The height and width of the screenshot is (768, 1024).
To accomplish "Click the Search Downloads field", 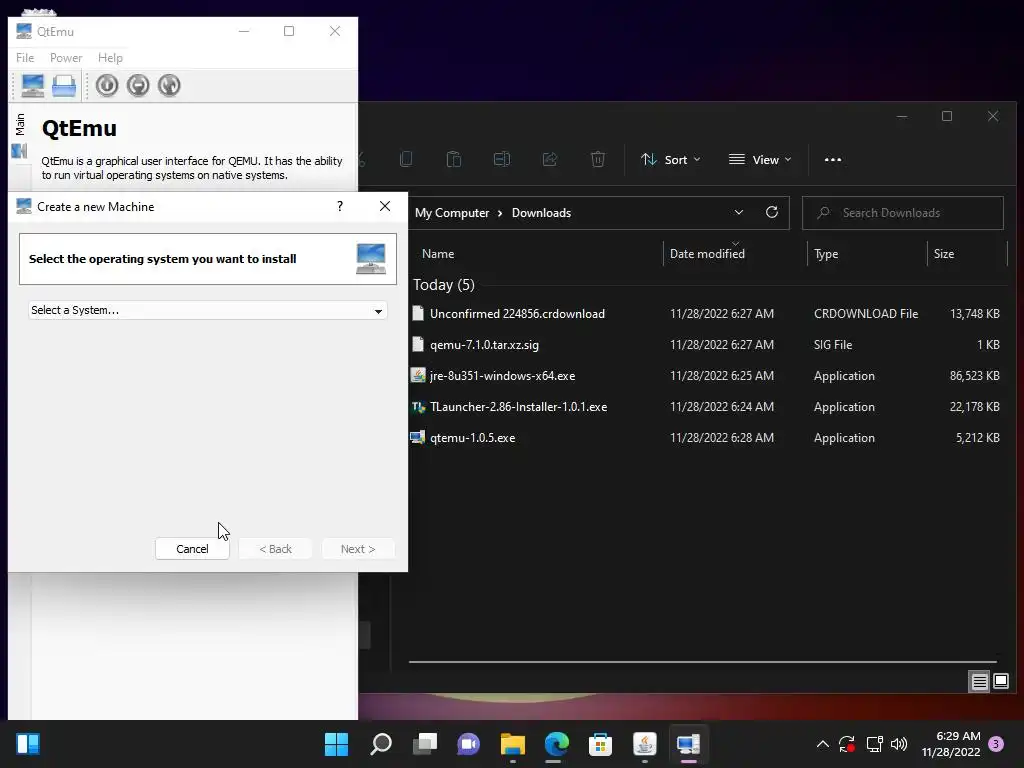I will [x=903, y=213].
